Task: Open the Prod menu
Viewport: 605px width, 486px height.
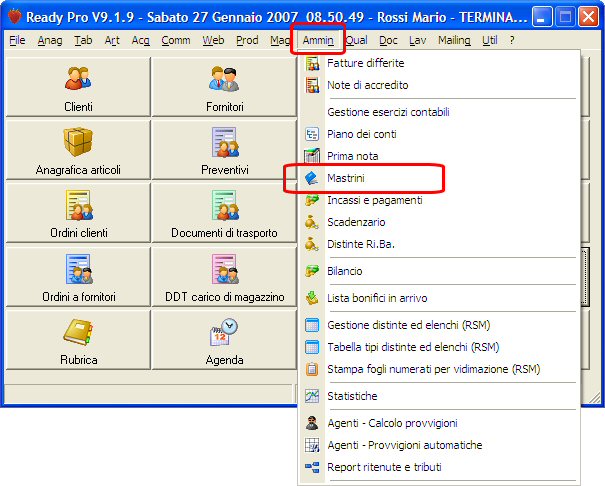Action: (247, 40)
